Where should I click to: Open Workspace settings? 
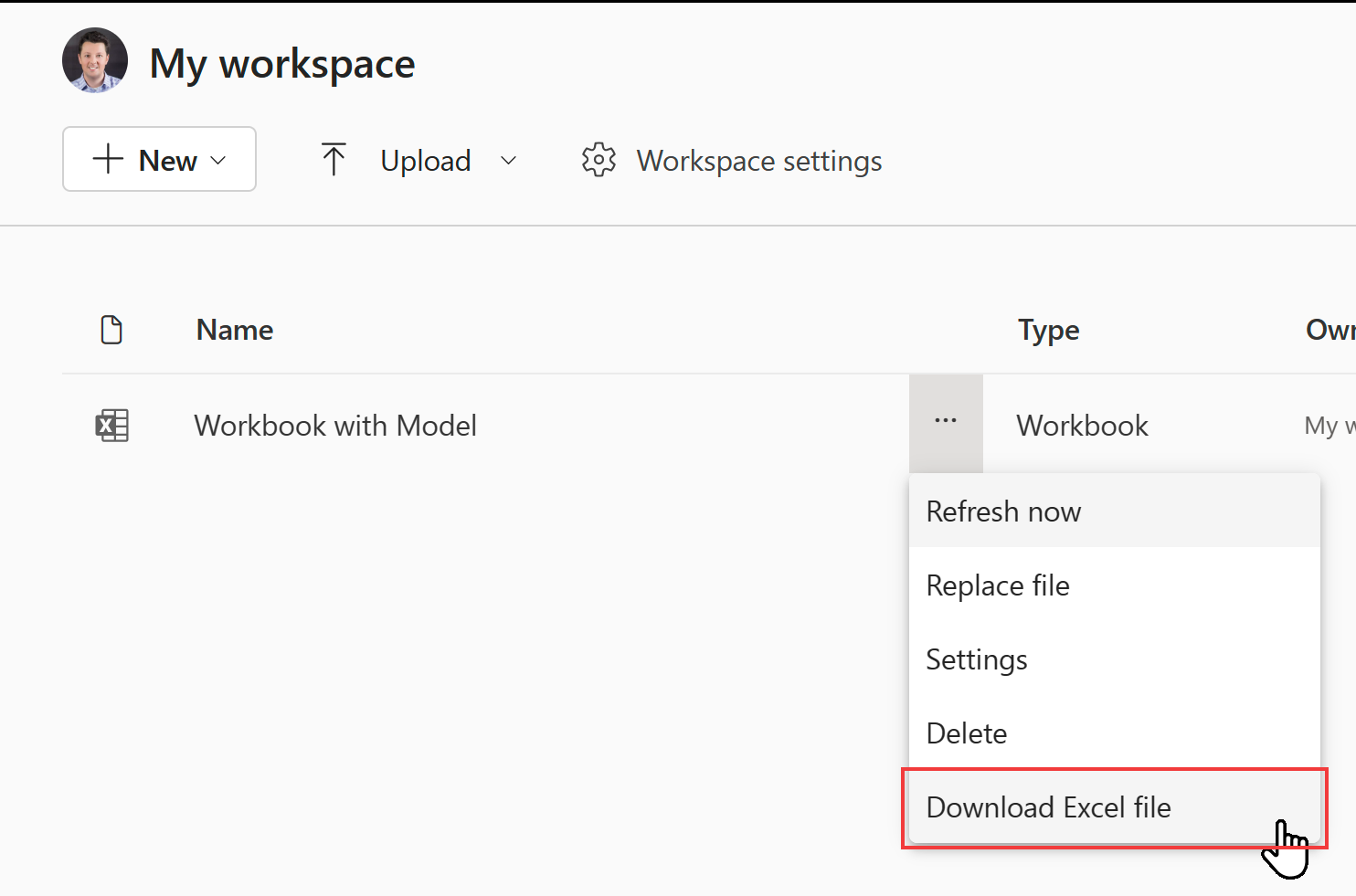pyautogui.click(x=757, y=160)
